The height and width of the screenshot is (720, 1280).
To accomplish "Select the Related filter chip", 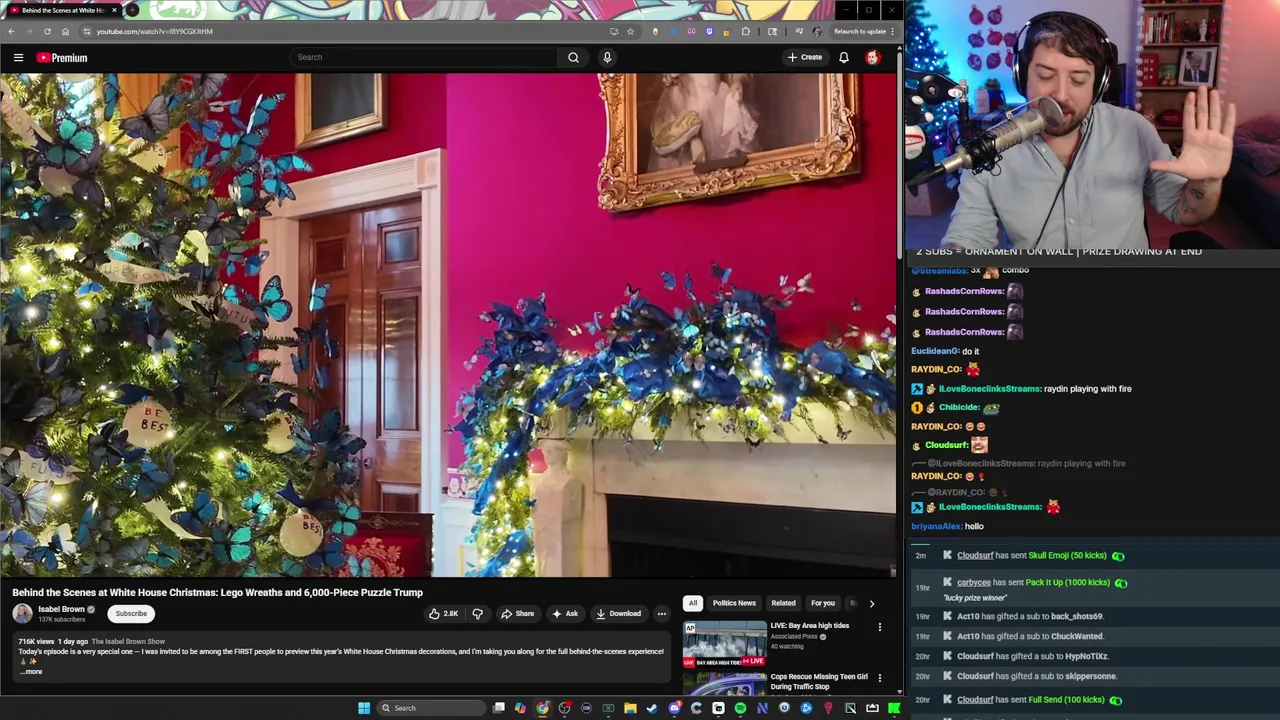I will point(783,603).
